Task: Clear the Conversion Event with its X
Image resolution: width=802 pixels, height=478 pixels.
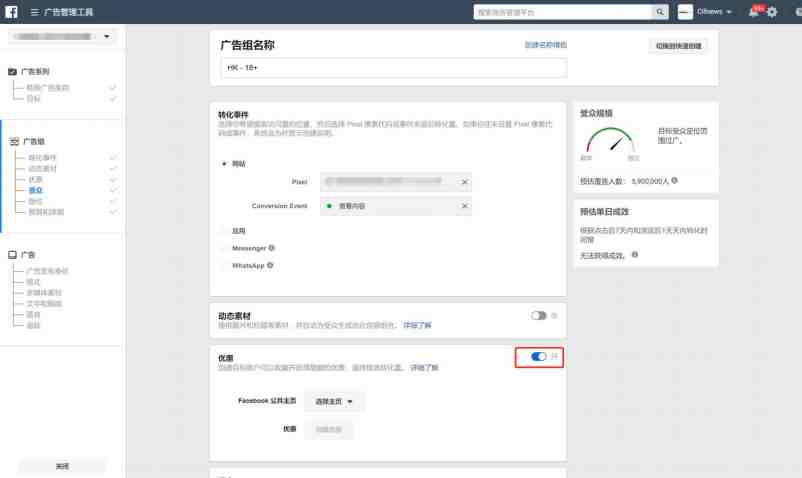Action: pos(464,206)
